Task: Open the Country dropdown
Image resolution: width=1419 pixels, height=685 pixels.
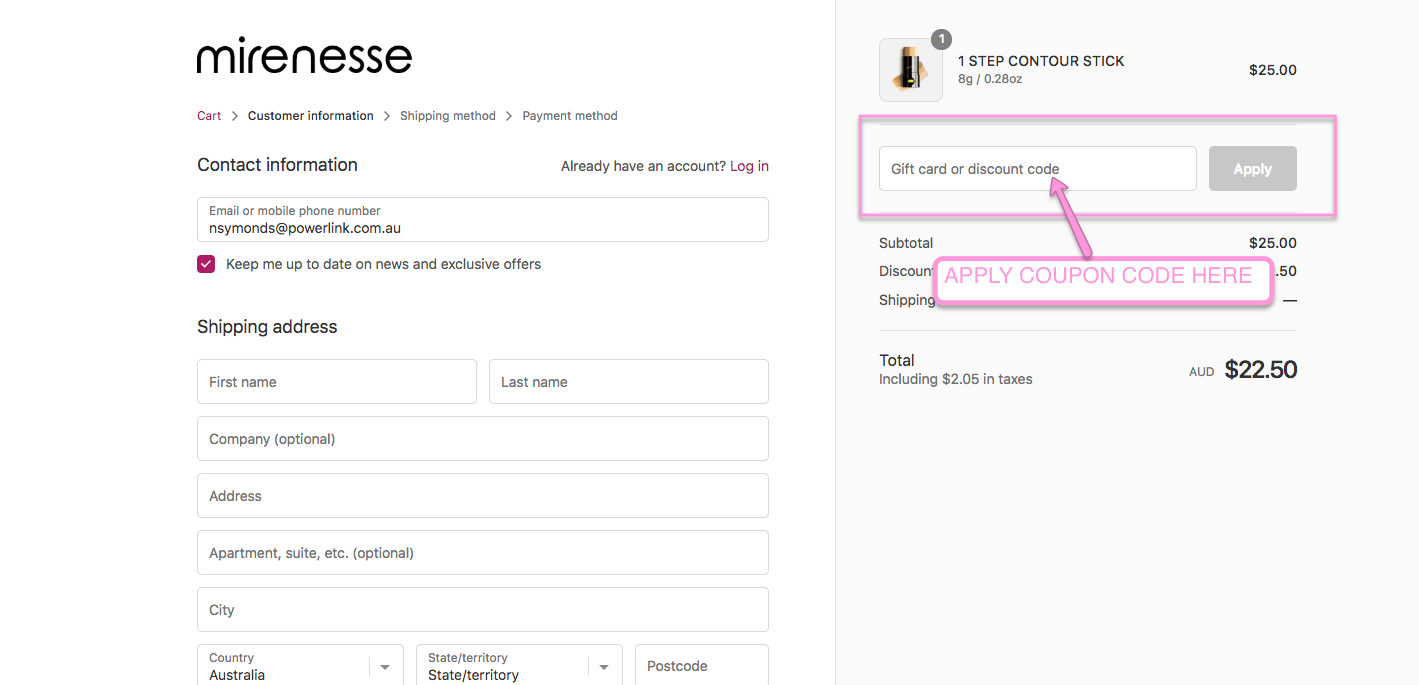Action: tap(300, 665)
